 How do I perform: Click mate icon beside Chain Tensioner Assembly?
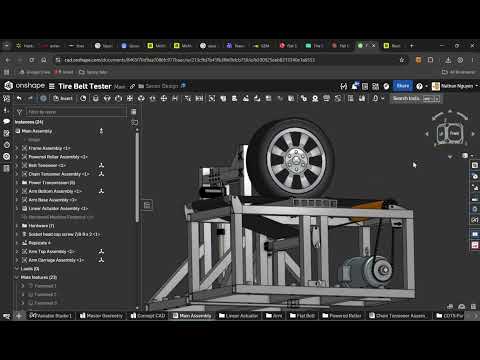(101, 174)
